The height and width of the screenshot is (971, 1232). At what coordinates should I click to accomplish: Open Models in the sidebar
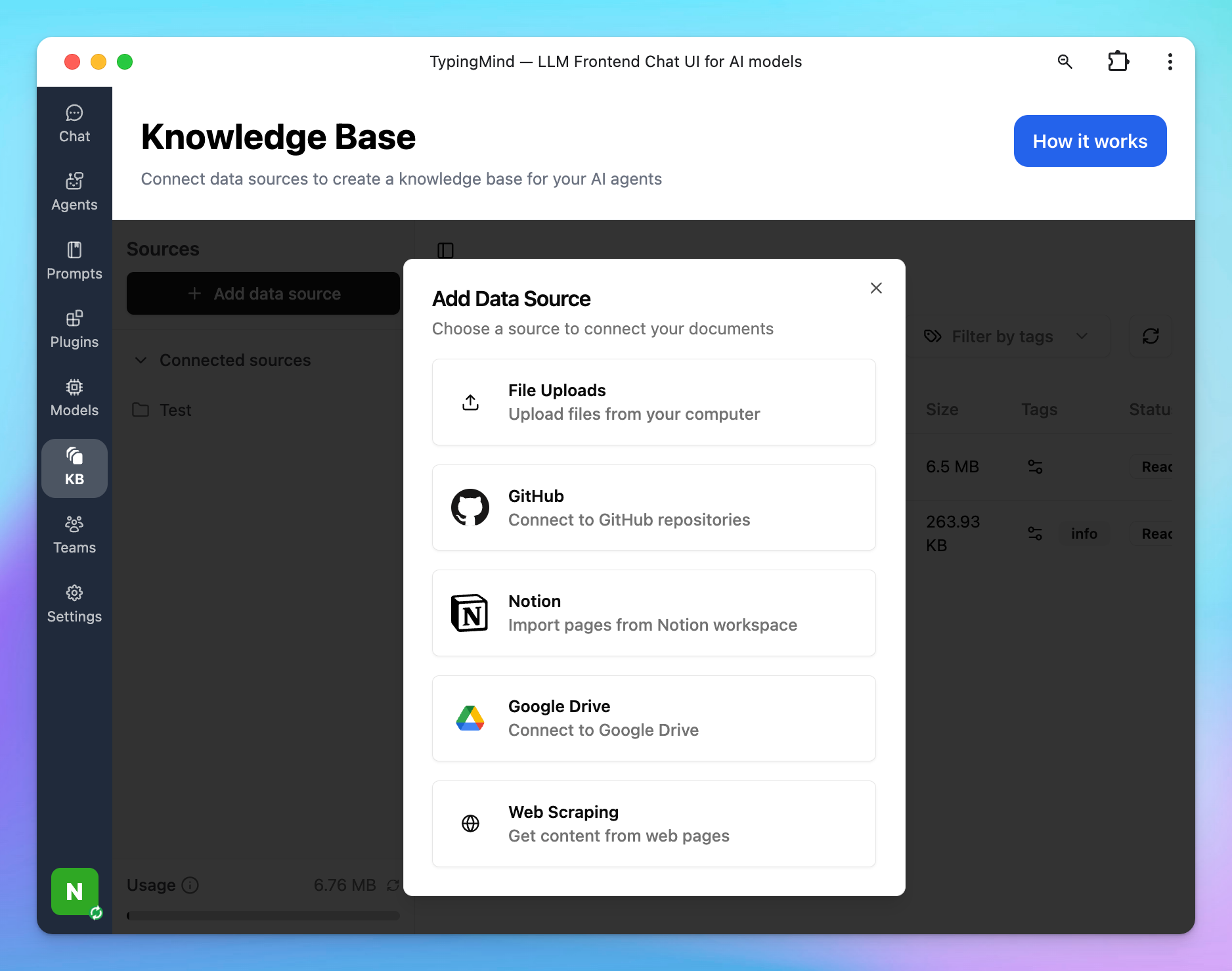pos(74,398)
